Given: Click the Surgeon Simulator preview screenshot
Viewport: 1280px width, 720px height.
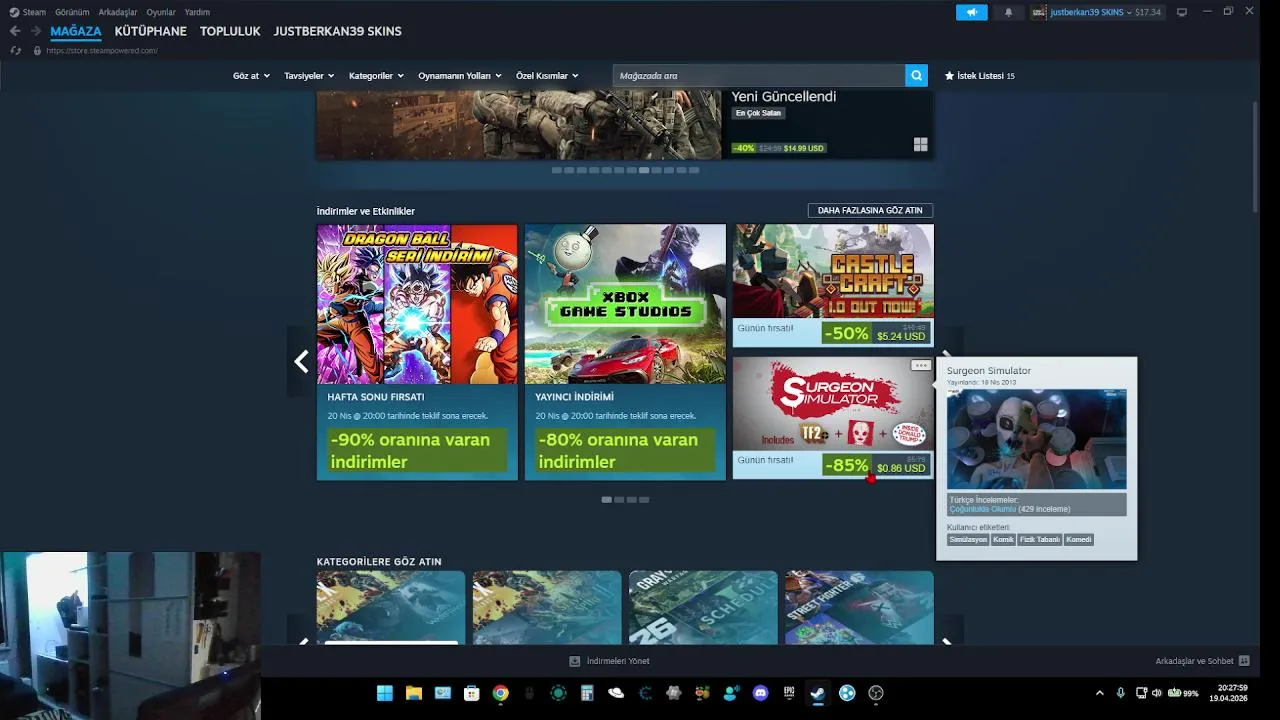Looking at the screenshot, I should (x=1036, y=439).
